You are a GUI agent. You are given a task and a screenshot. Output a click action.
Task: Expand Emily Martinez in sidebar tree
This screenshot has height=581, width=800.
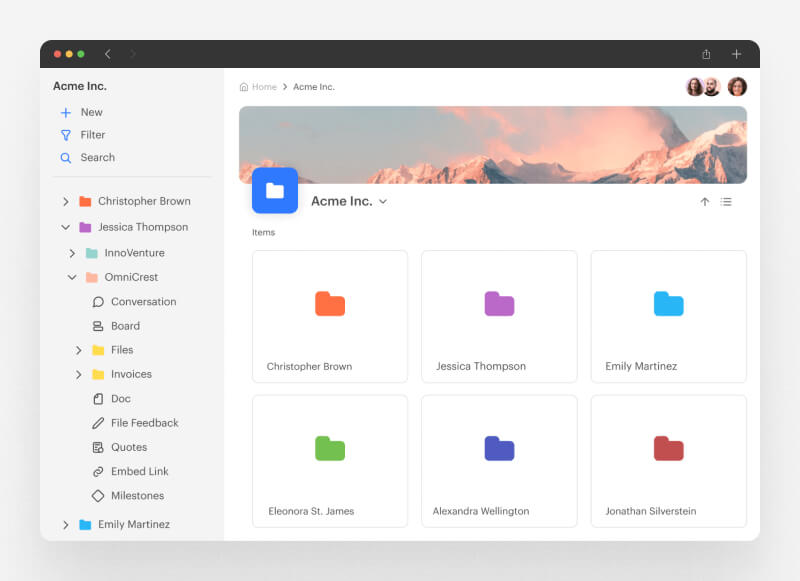click(65, 525)
